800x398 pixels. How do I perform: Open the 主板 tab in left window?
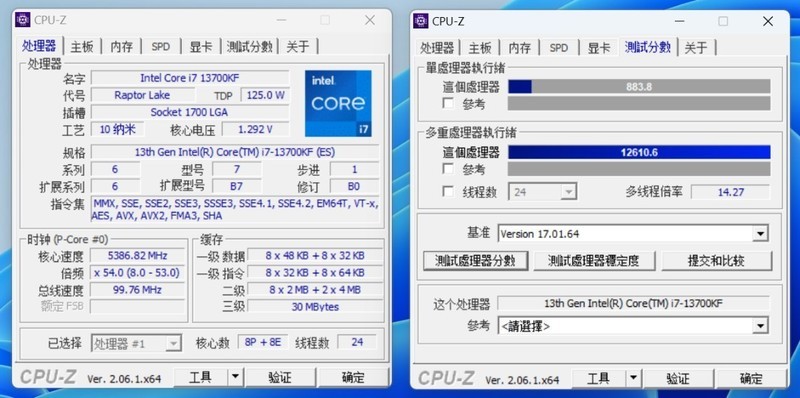pos(82,47)
